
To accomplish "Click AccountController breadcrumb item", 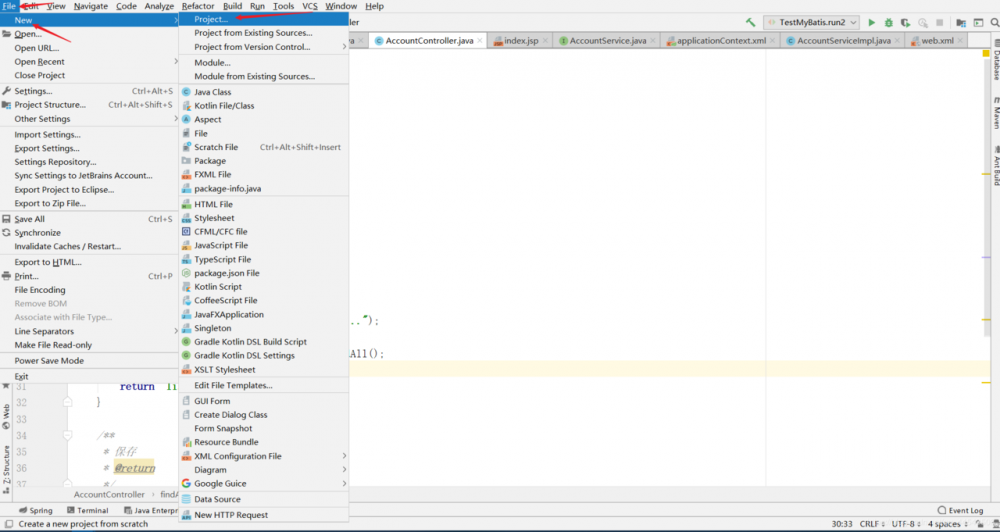I will (109, 494).
